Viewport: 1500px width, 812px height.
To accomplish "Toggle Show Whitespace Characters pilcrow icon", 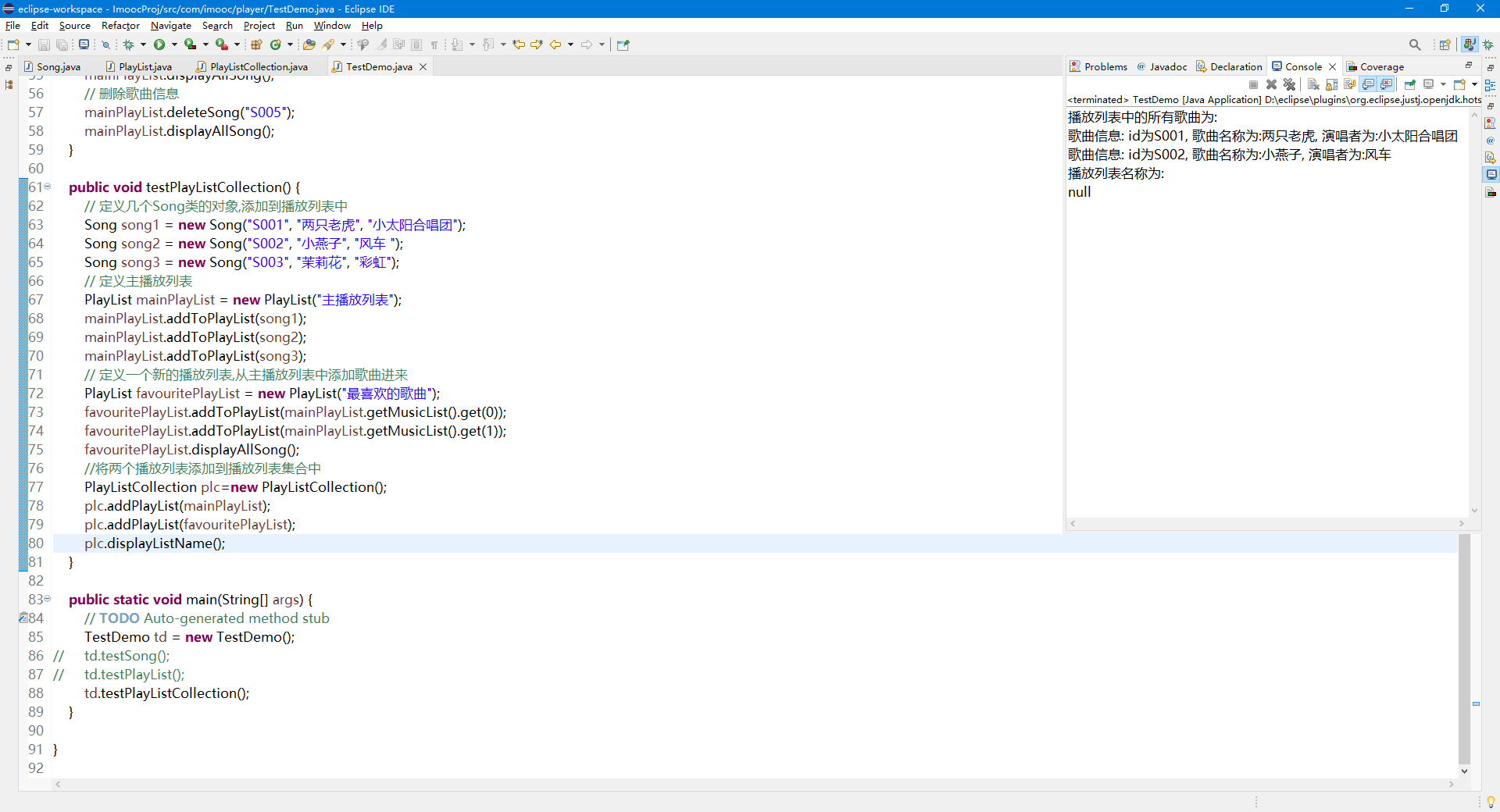I will [x=434, y=45].
